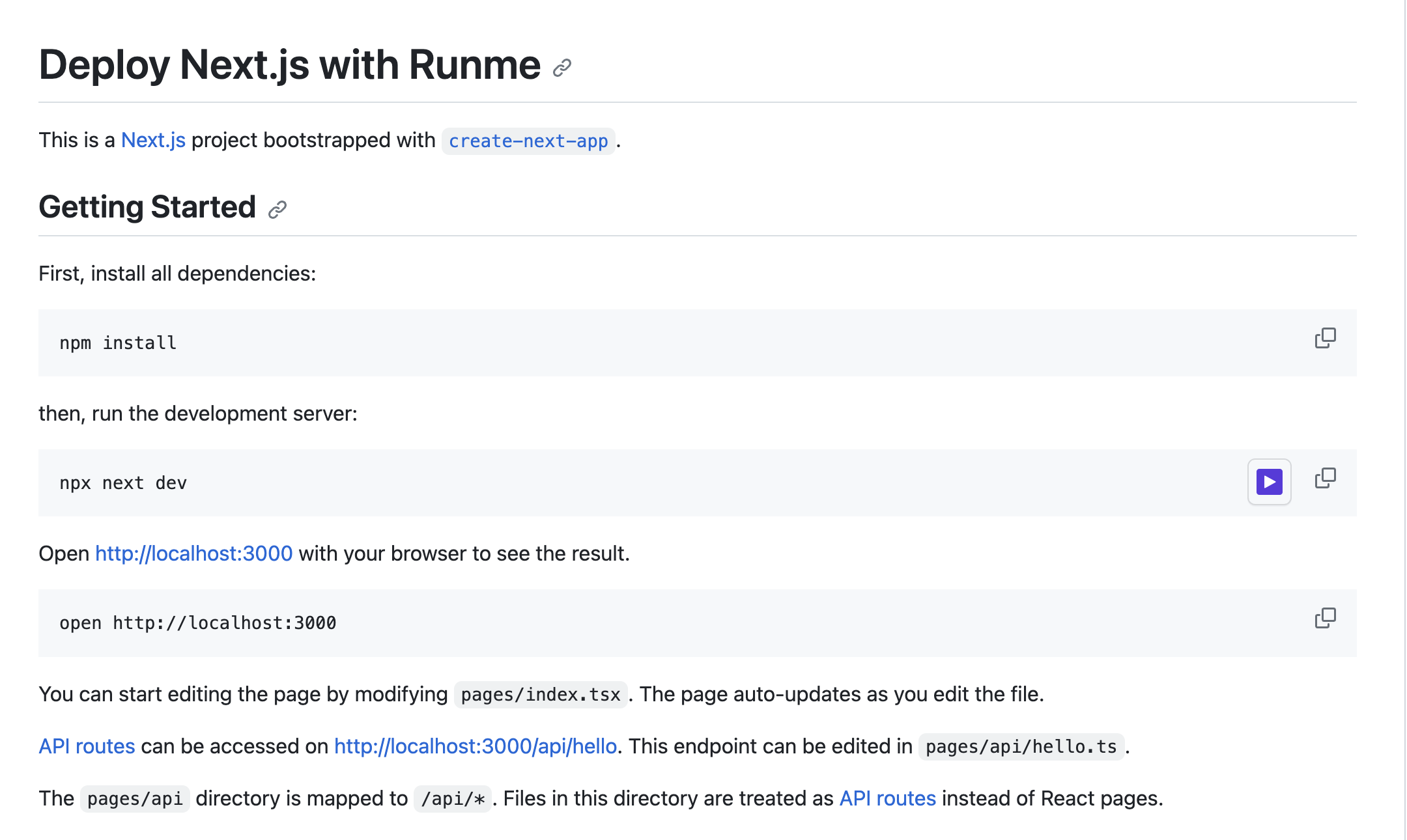Select the pages/index.tsx inline code
This screenshot has height=840, width=1407.
point(540,694)
